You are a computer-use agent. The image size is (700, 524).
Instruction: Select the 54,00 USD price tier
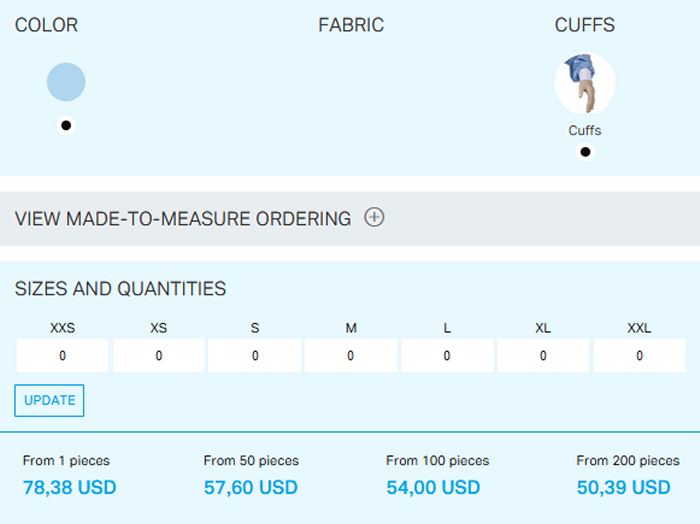click(433, 488)
